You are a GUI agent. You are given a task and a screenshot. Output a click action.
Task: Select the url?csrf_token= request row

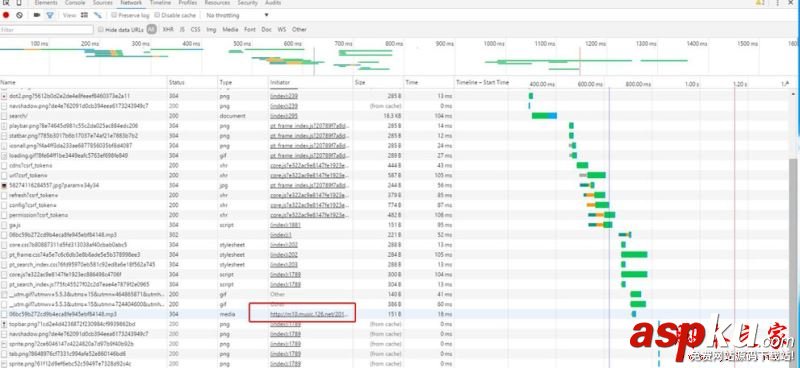coord(395,176)
